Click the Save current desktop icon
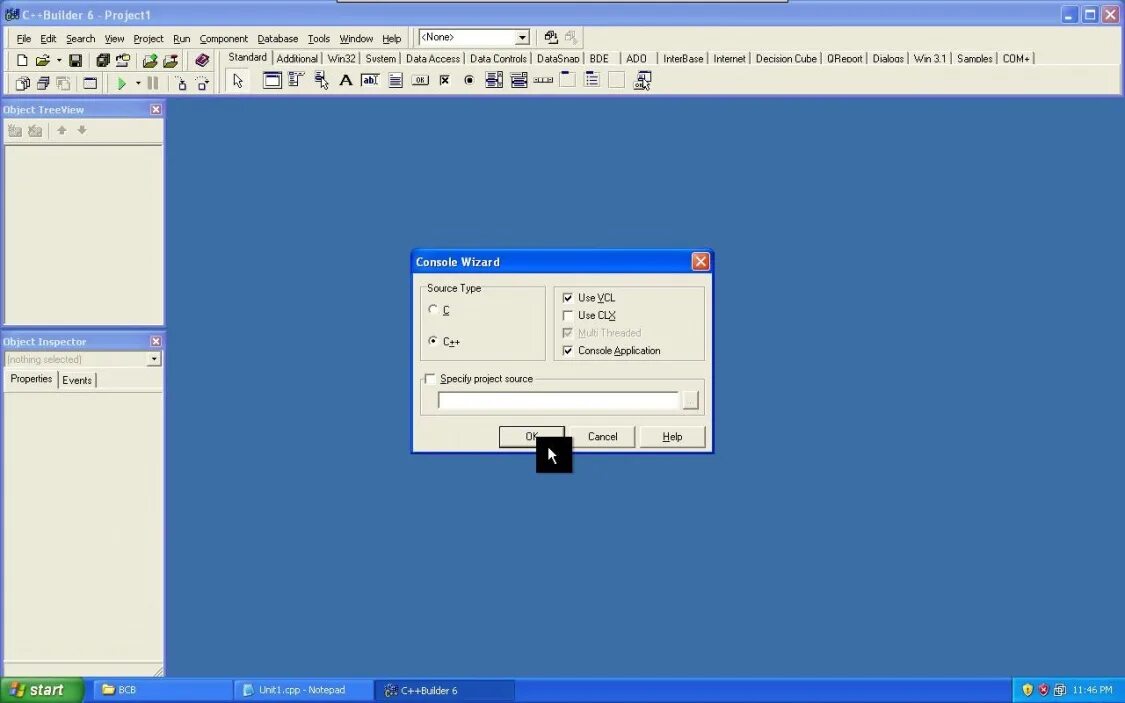This screenshot has width=1125, height=703. pyautogui.click(x=550, y=37)
